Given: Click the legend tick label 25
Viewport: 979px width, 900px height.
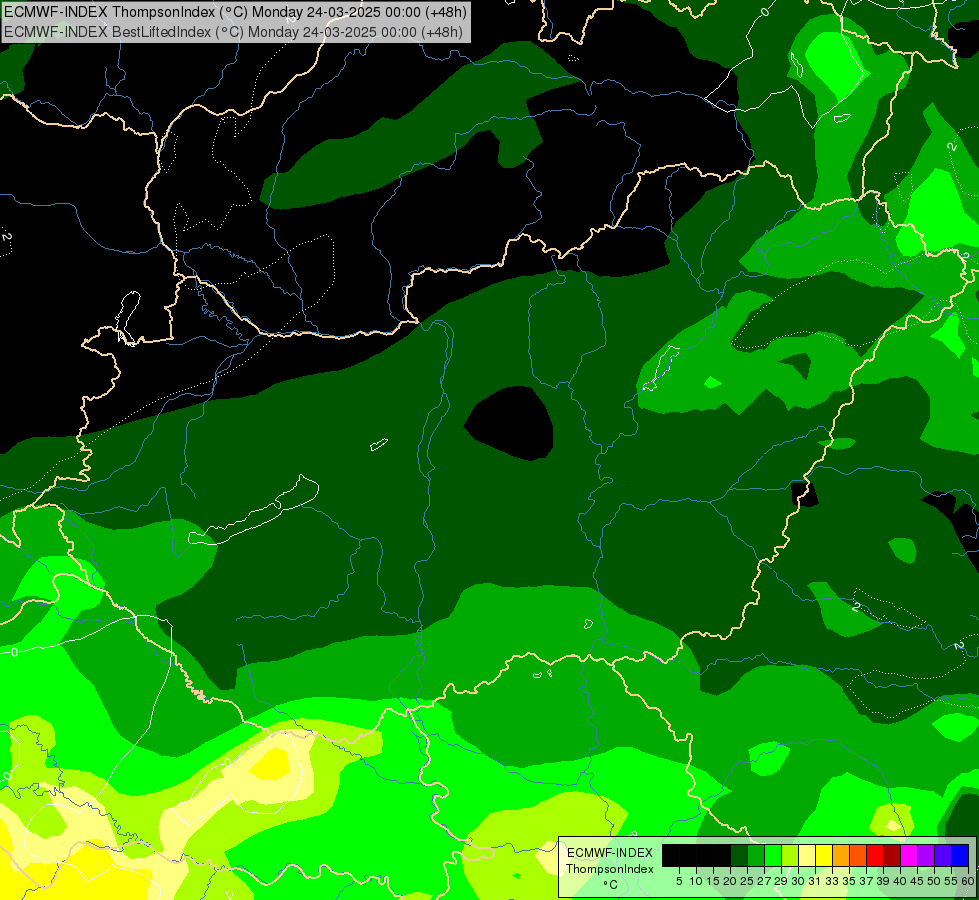Looking at the screenshot, I should [747, 881].
